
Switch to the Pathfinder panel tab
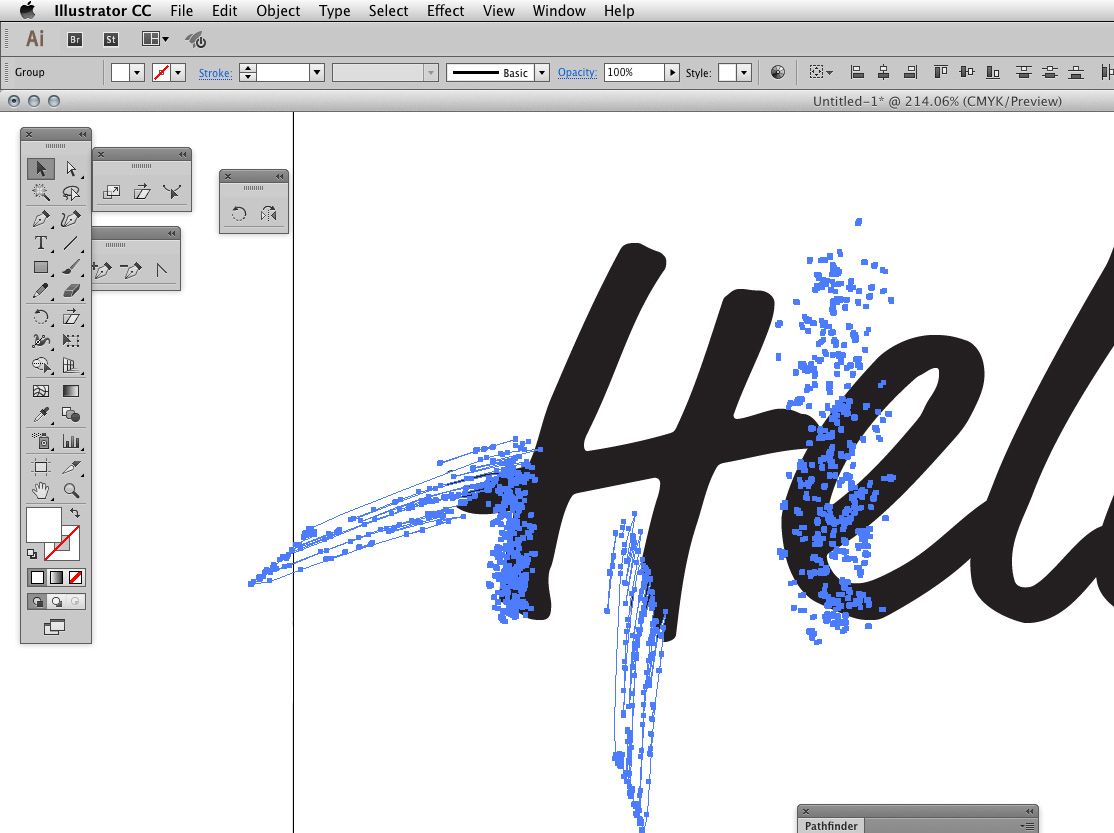830,826
